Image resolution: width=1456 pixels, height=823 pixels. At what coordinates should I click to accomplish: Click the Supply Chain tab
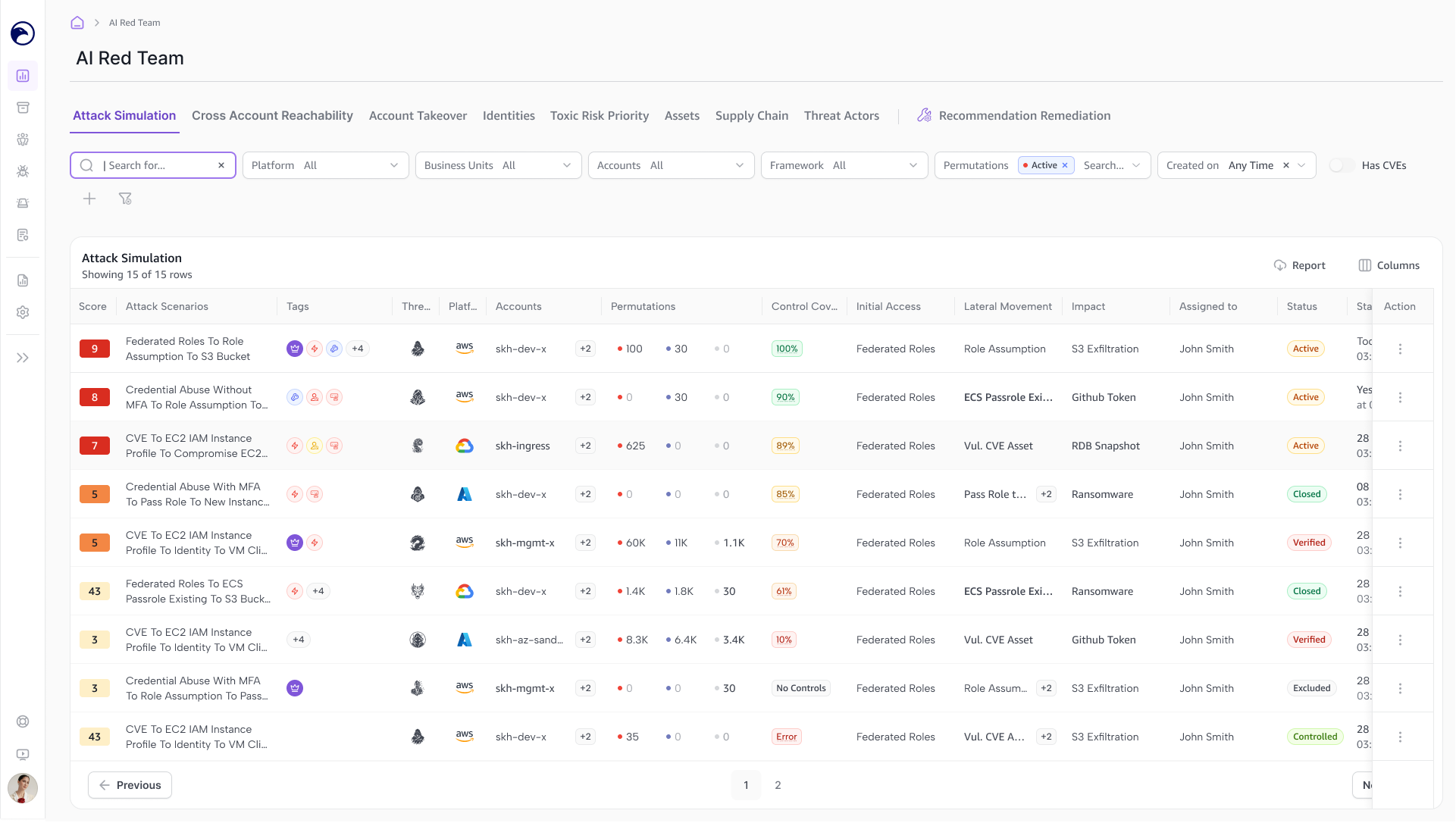click(751, 115)
